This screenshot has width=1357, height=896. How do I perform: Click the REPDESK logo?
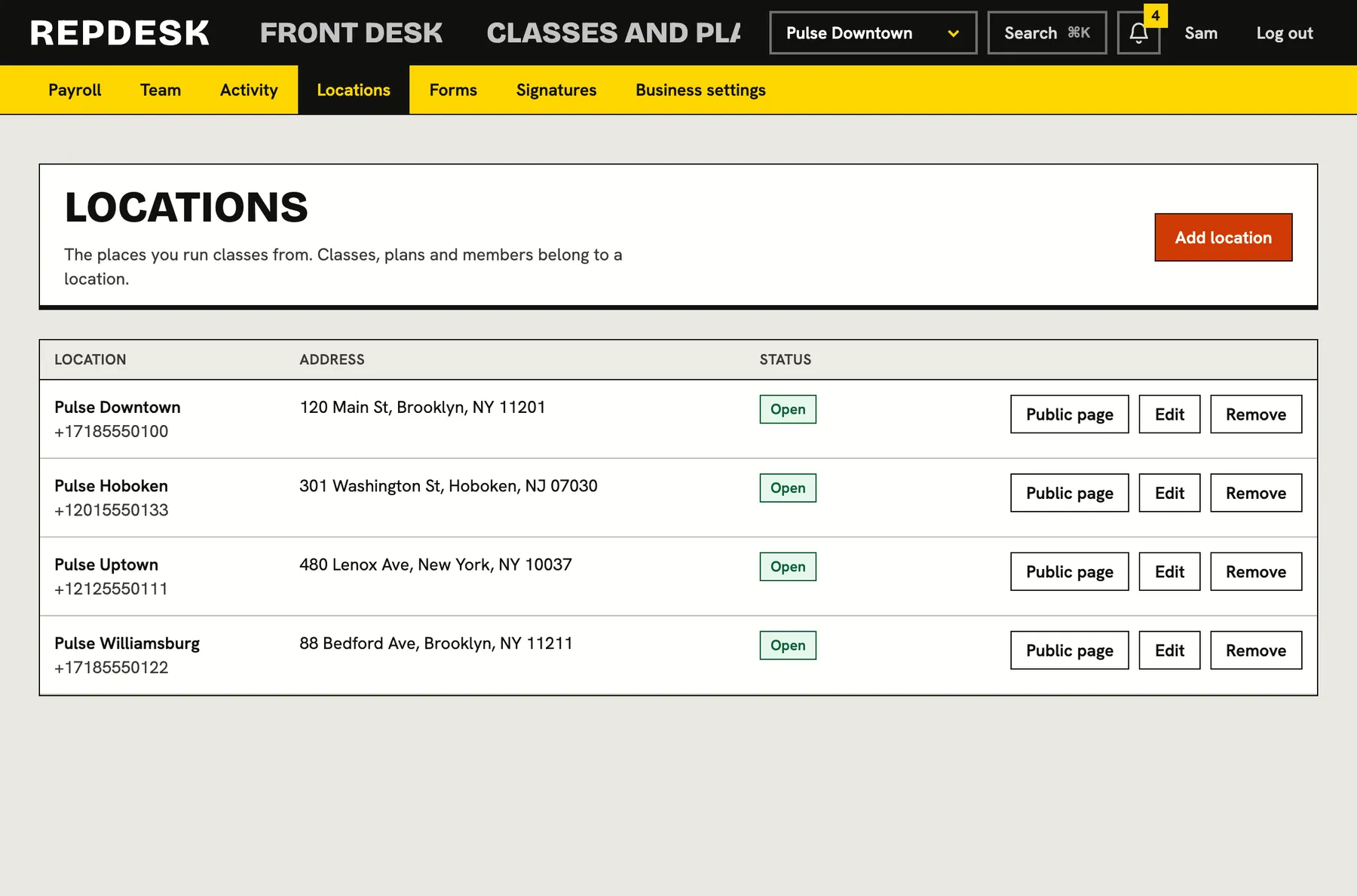pos(120,33)
